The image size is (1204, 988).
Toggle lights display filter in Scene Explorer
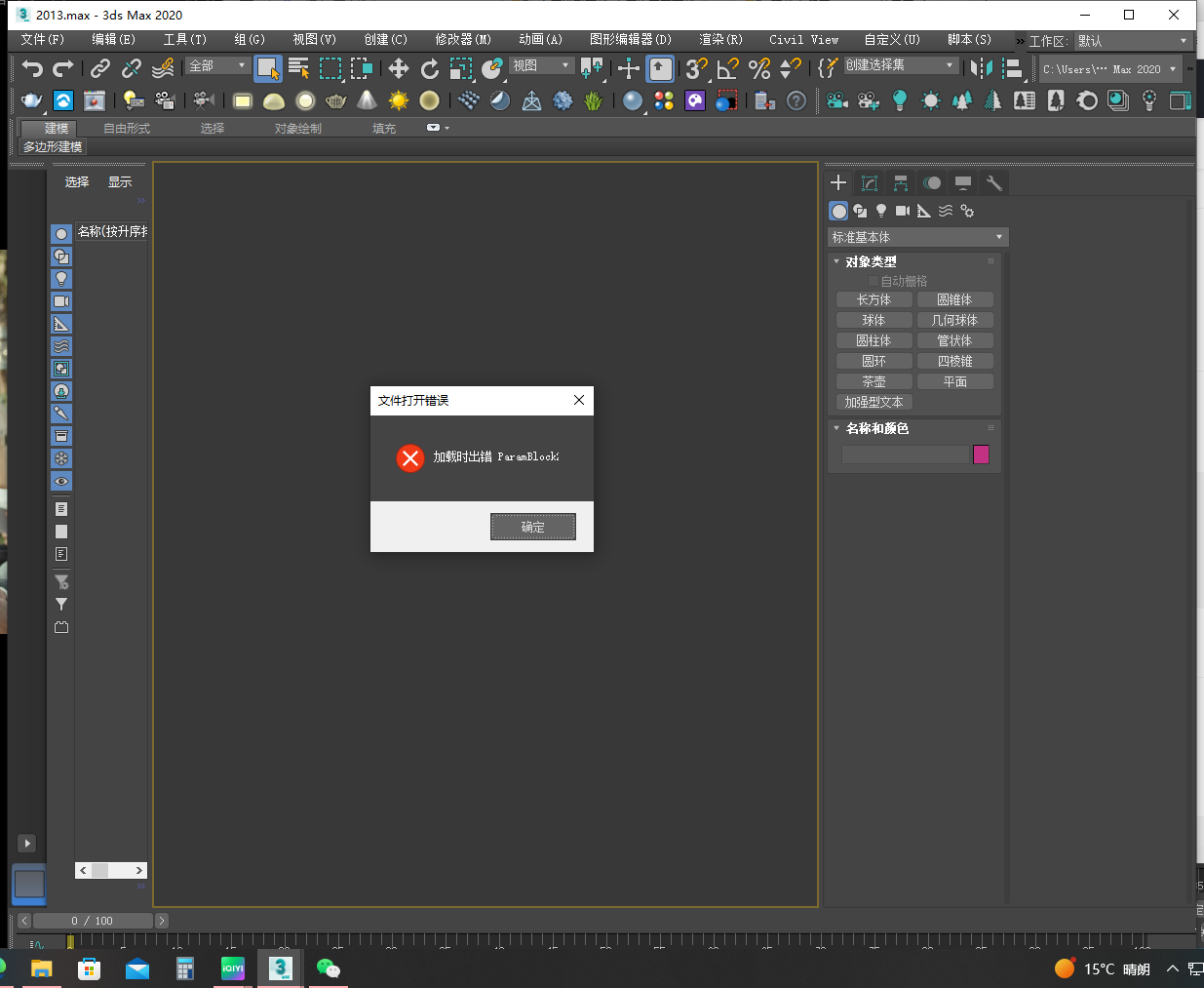[x=61, y=279]
